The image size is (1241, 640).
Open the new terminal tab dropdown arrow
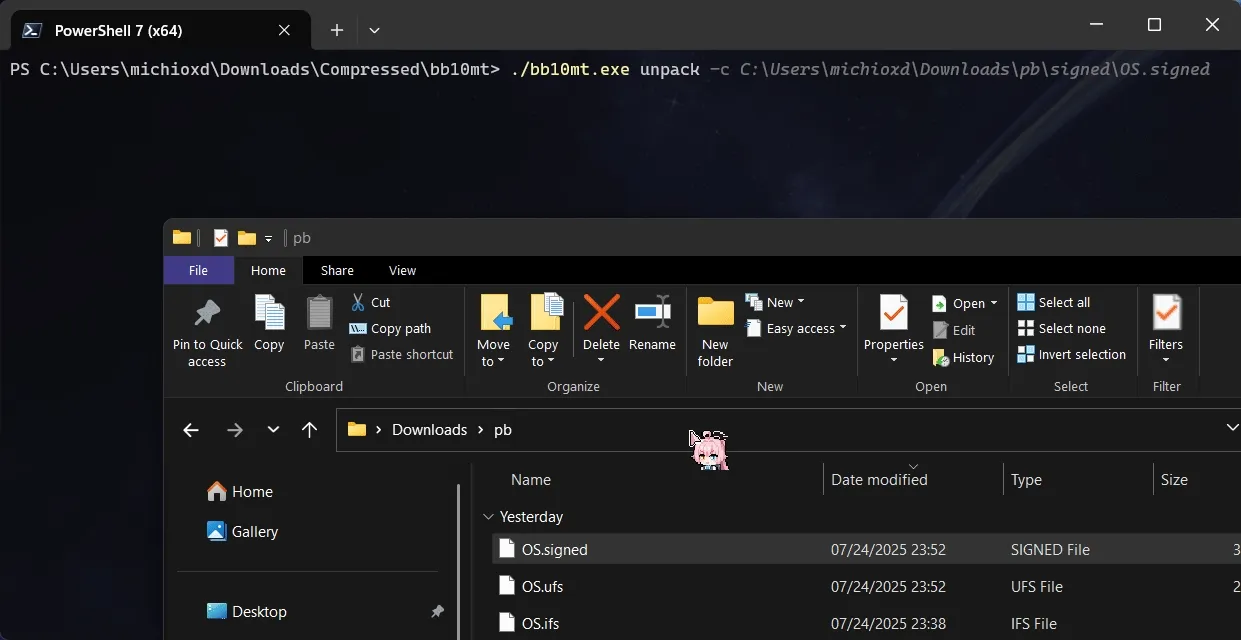(x=374, y=30)
